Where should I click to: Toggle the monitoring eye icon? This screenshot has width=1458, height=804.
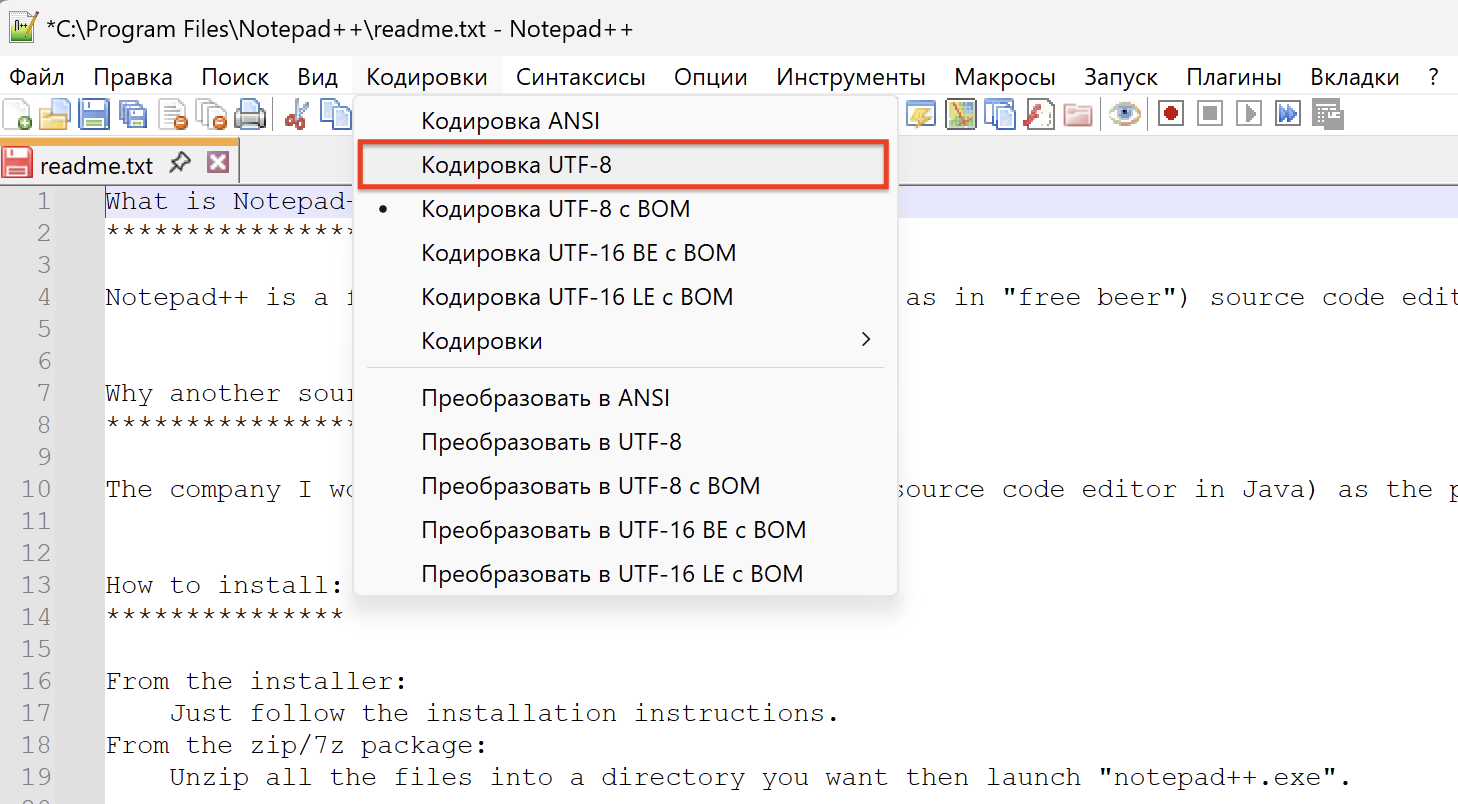[1126, 114]
